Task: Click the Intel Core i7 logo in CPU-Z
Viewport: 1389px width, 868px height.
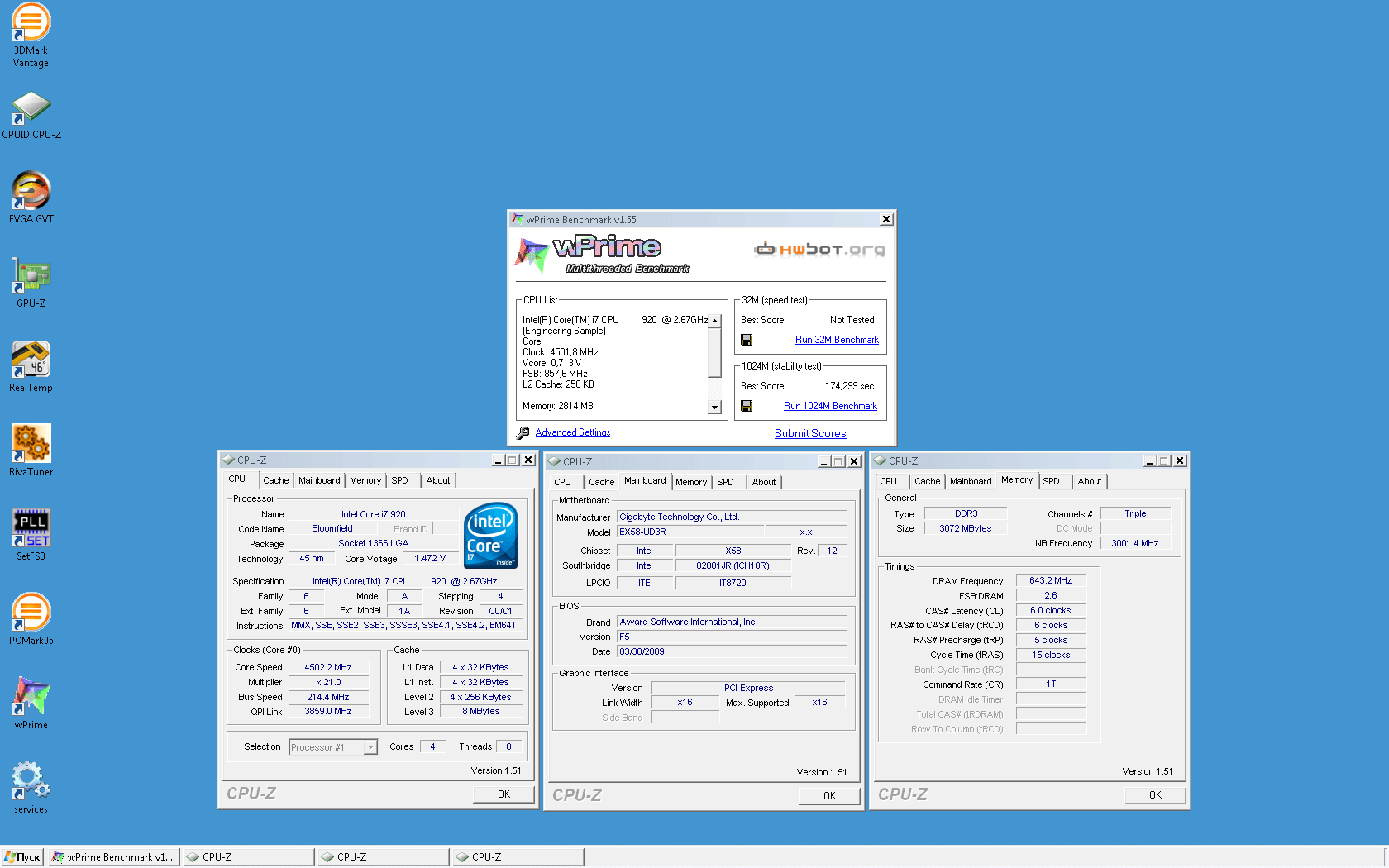Action: [491, 535]
